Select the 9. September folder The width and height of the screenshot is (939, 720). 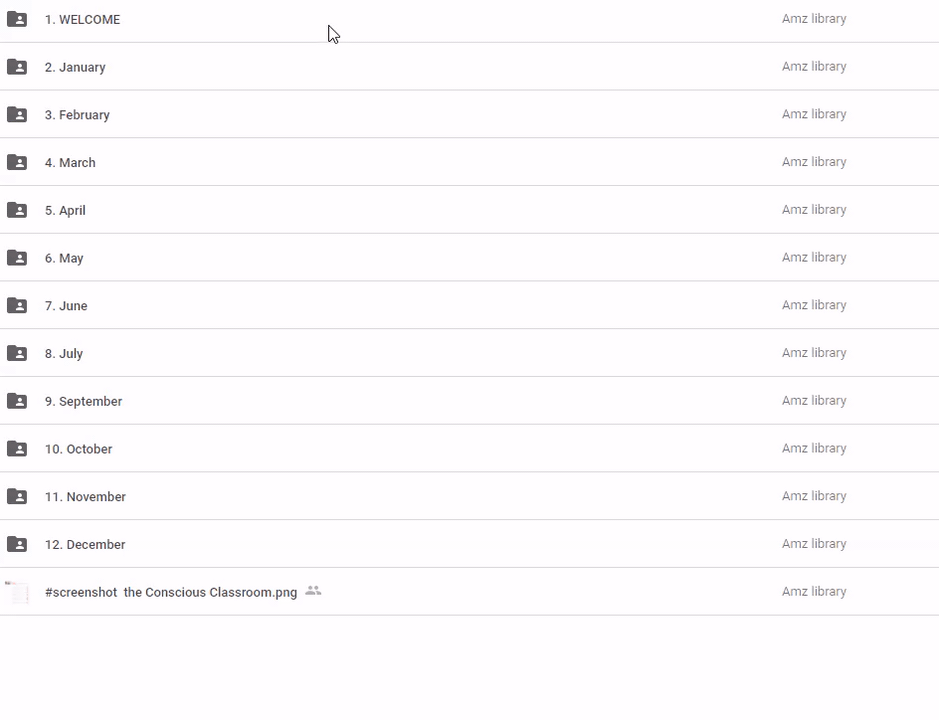pyautogui.click(x=83, y=401)
